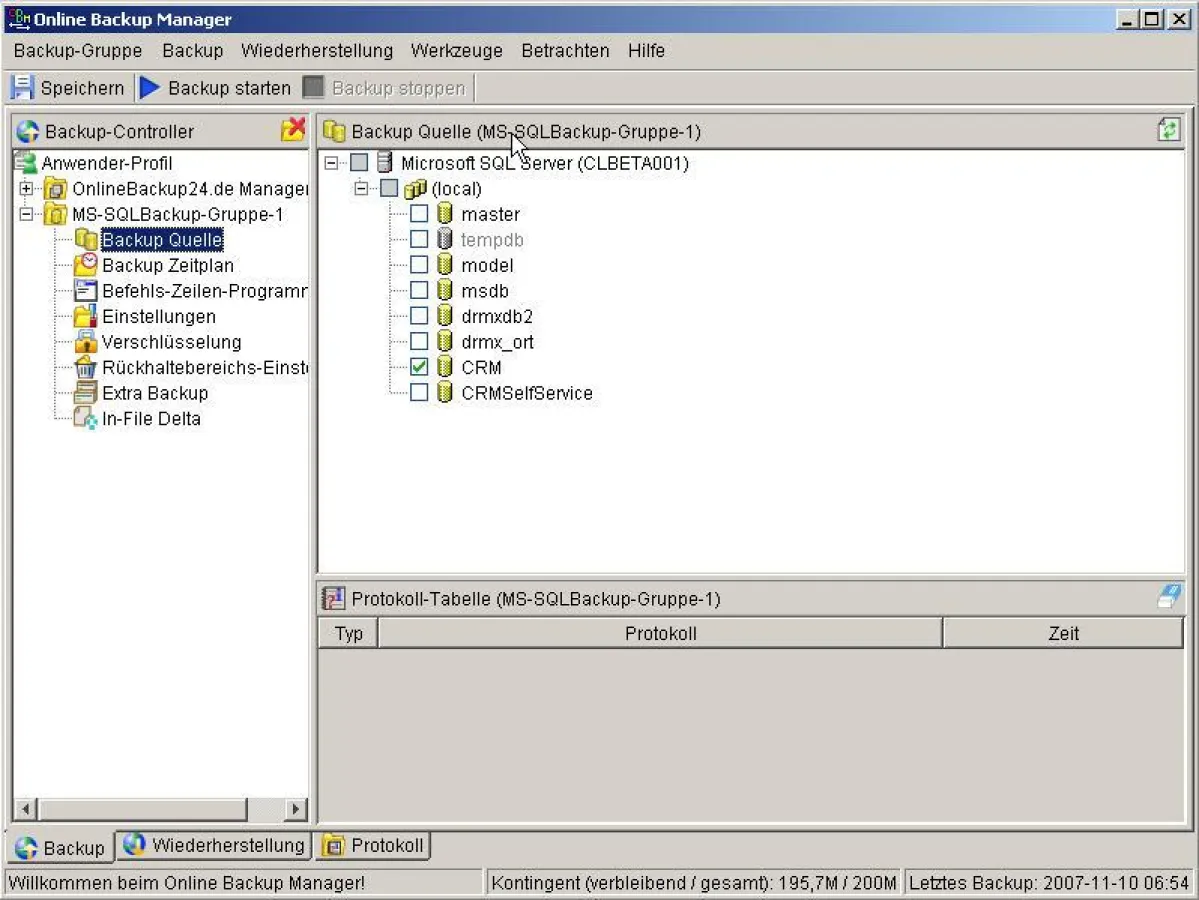
Task: Collapse the Microsoft SQL Server node
Action: tap(333, 162)
